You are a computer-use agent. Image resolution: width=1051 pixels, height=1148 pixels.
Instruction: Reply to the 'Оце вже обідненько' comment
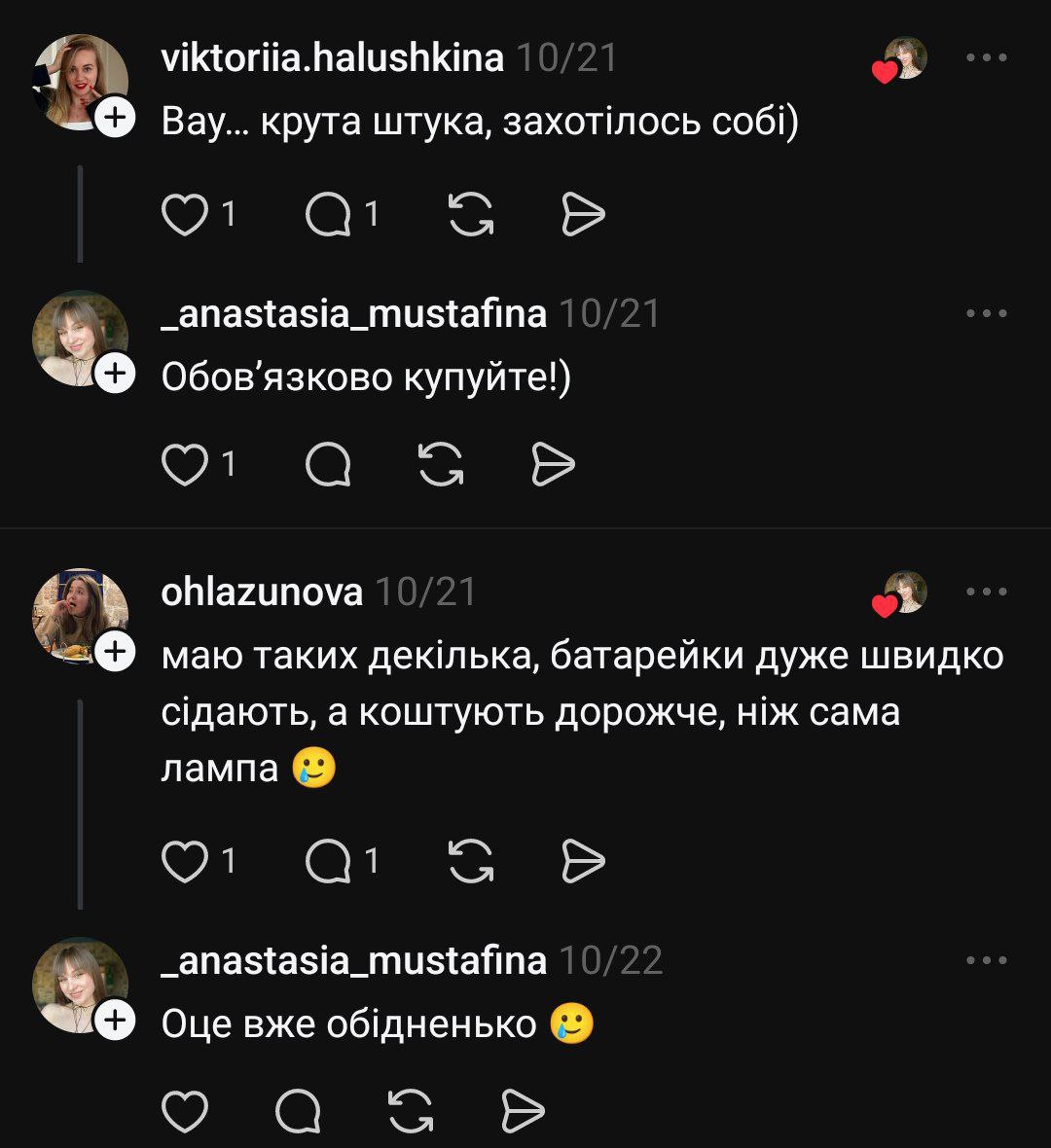297,1111
